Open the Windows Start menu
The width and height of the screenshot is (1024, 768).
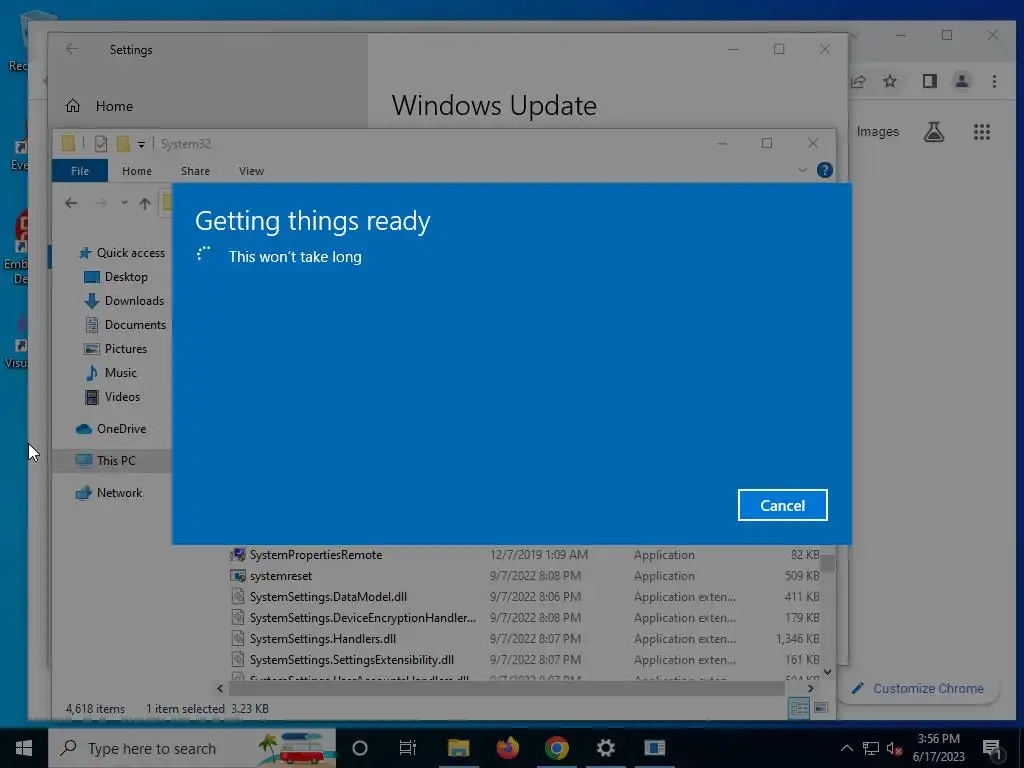24,748
